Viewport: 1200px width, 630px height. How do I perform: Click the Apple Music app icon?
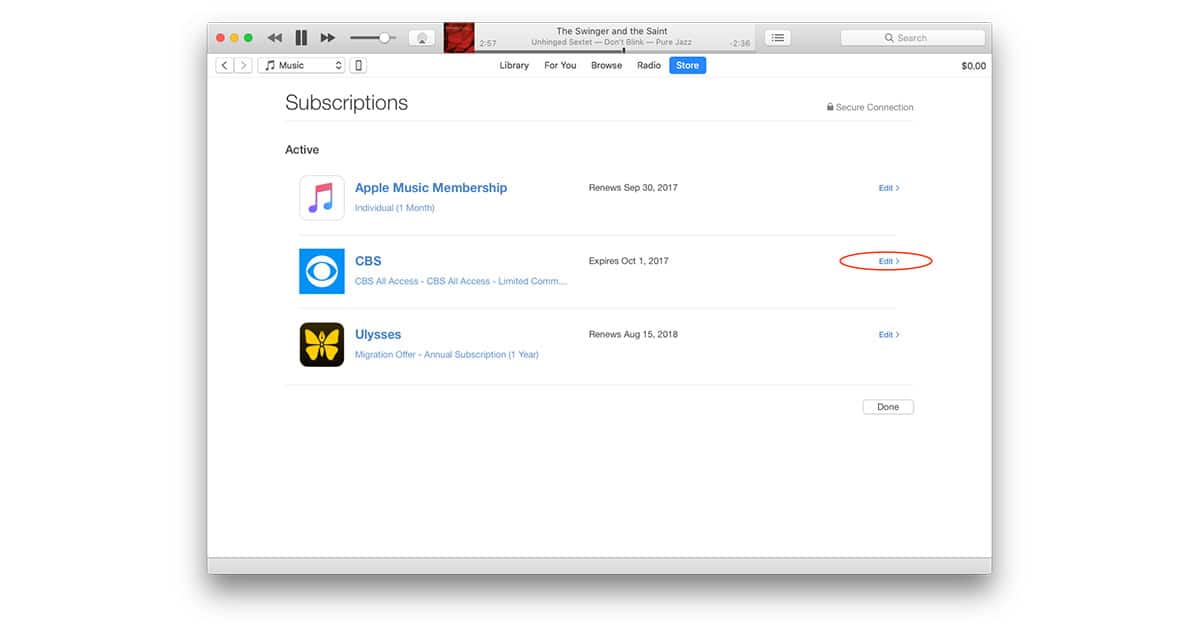322,198
